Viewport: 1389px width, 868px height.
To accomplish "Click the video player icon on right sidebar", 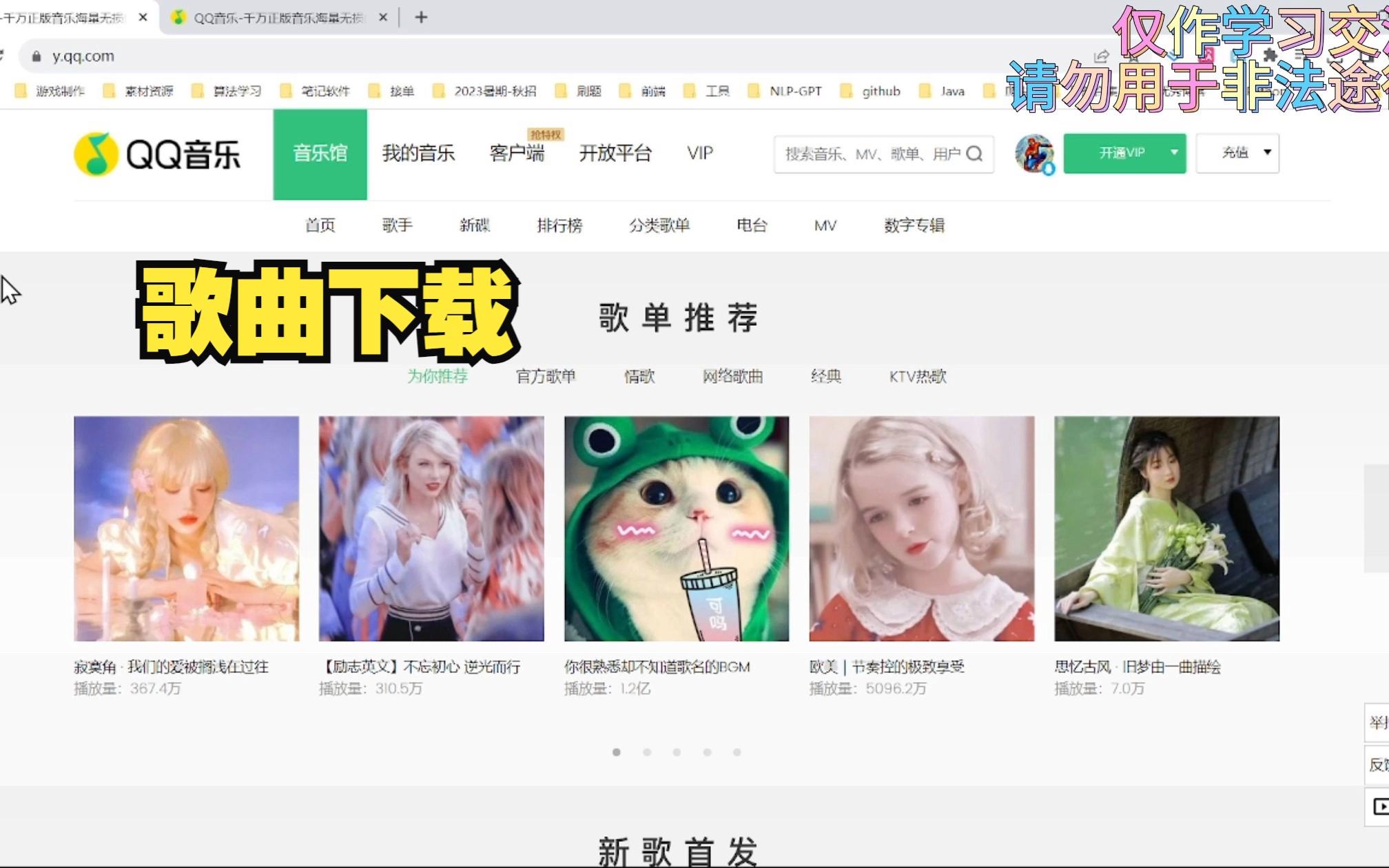I will [1379, 807].
